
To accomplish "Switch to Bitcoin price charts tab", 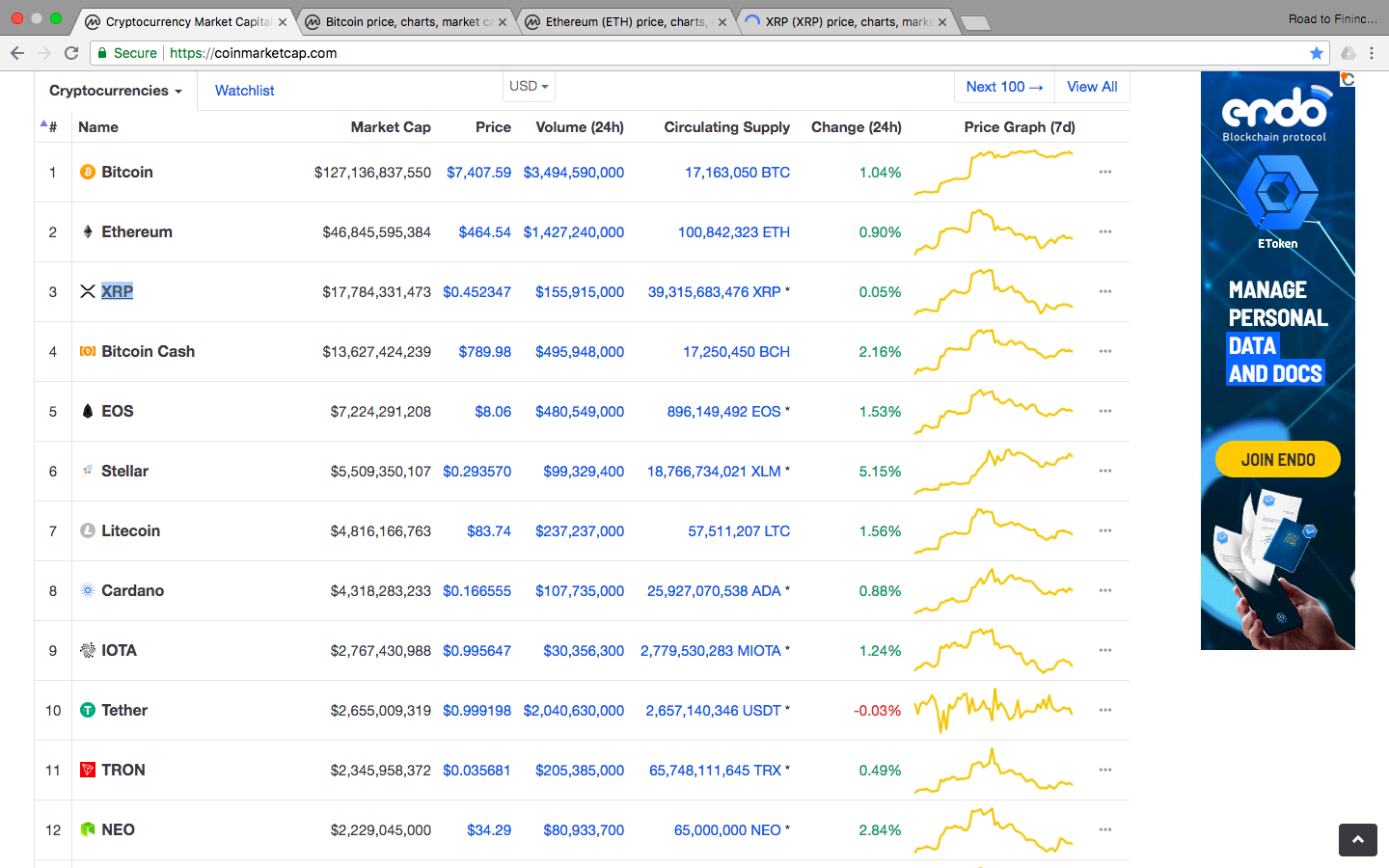I will [405, 21].
